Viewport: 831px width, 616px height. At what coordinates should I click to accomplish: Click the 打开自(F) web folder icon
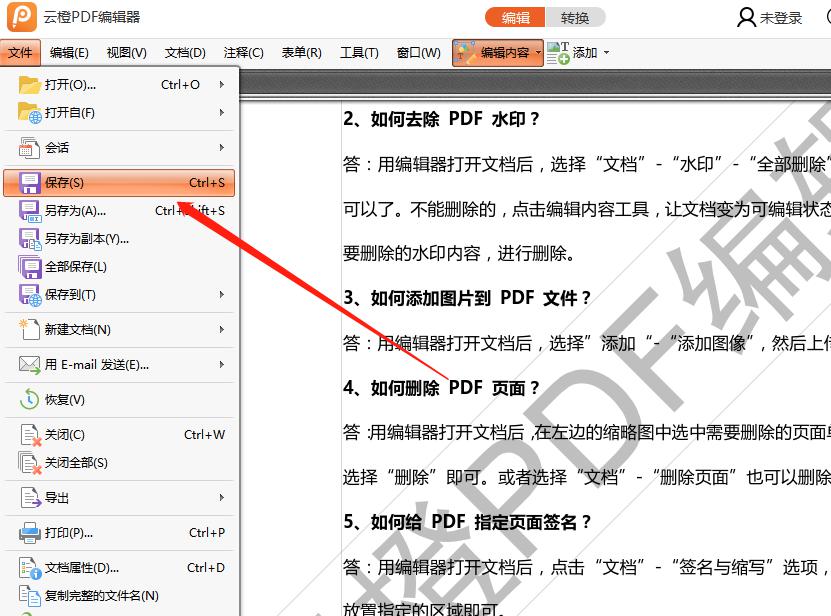point(29,113)
